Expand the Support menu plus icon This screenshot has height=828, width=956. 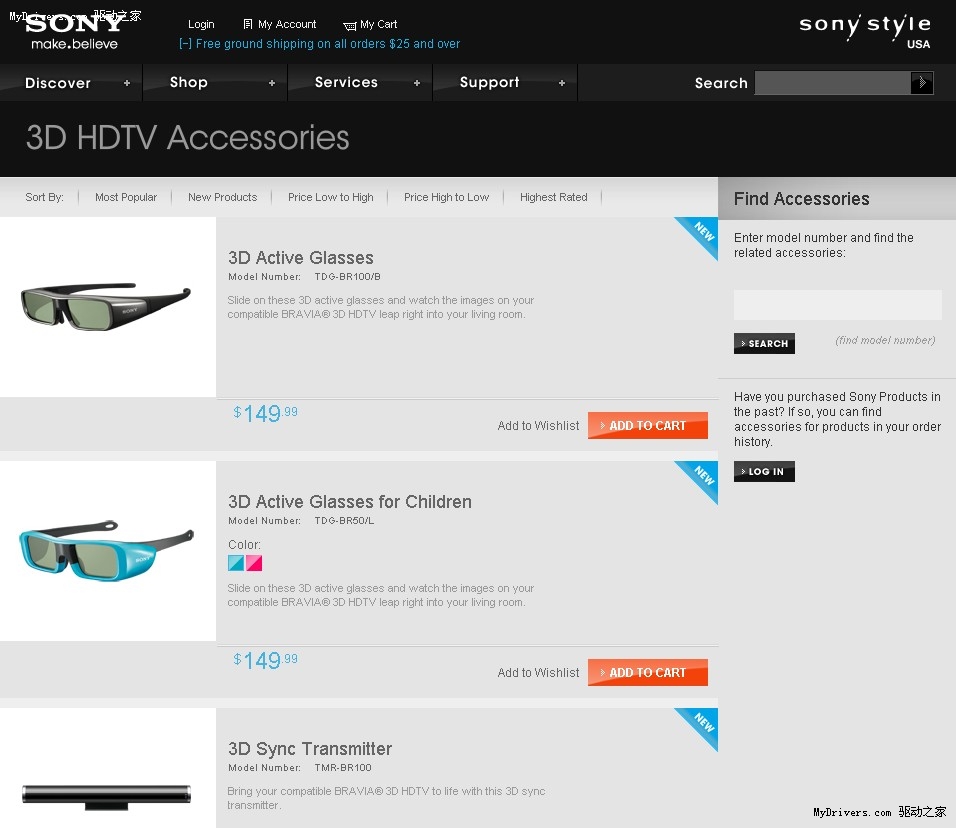click(x=562, y=83)
